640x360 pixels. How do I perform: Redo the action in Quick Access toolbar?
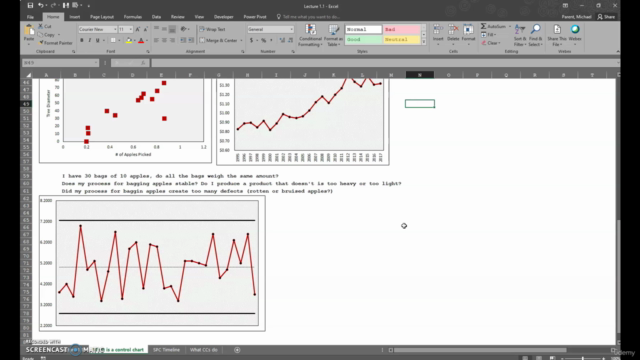click(53, 6)
